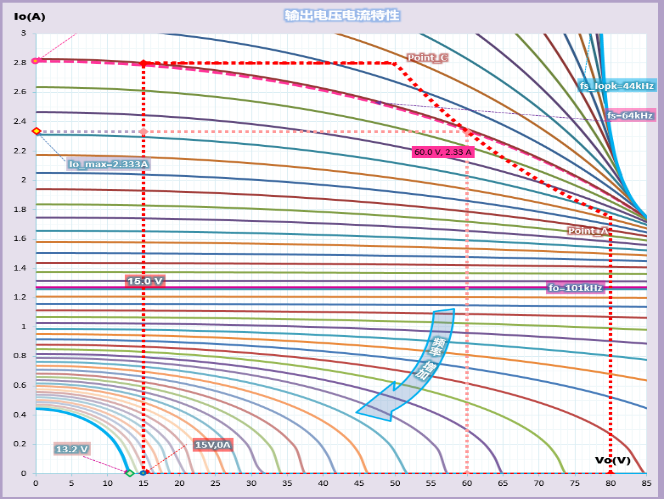Screen dimensions: 664x499
Task: Click the red marker at 15 V, 2.8 A
Action: click(x=144, y=63)
